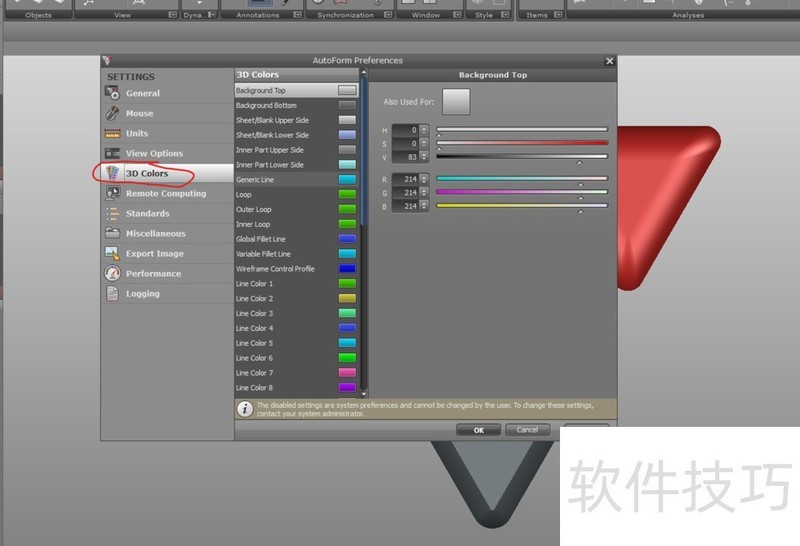The height and width of the screenshot is (546, 800).
Task: Switch to Units settings page
Action: pyautogui.click(x=167, y=133)
